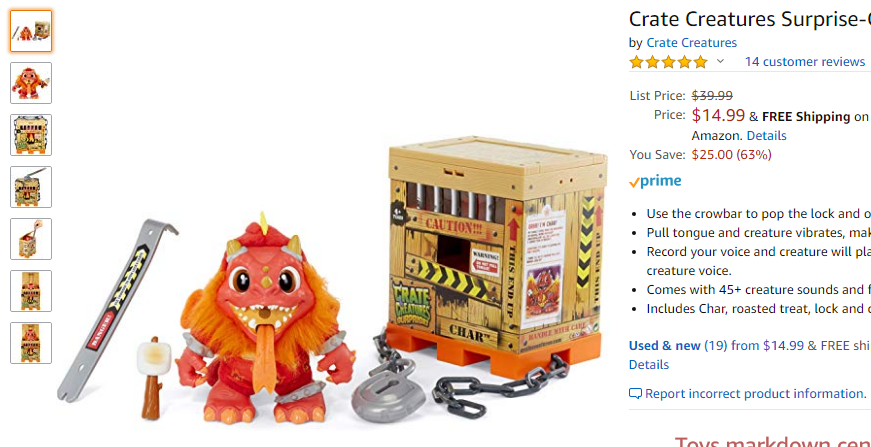The image size is (871, 447).
Task: Click Details link below used offers
Action: point(649,365)
